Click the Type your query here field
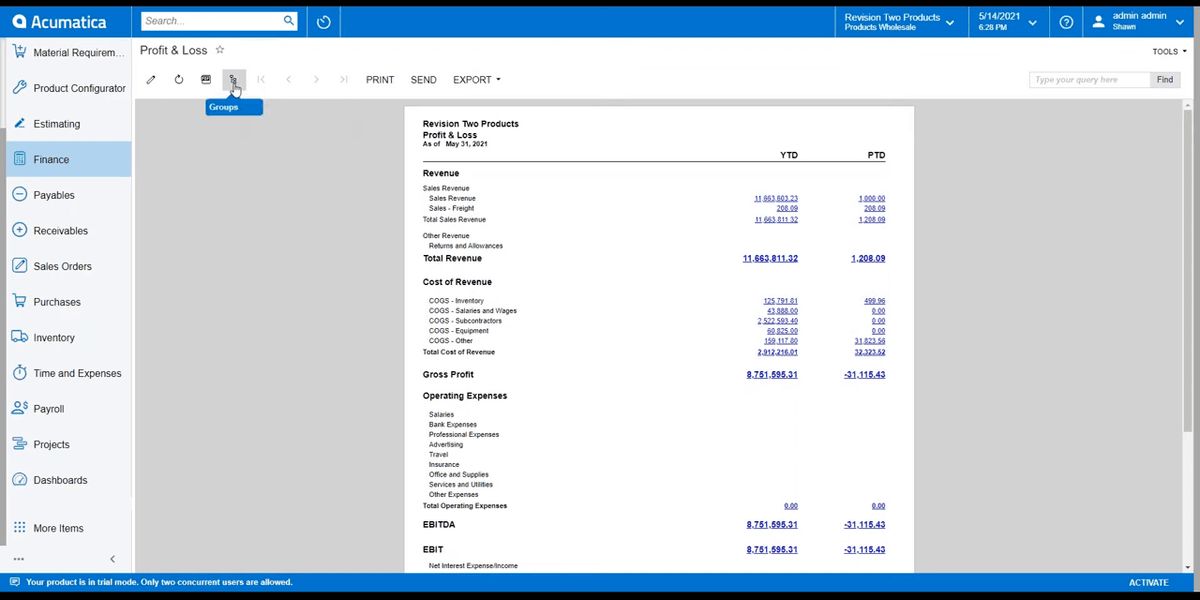1200x600 pixels. (x=1089, y=80)
